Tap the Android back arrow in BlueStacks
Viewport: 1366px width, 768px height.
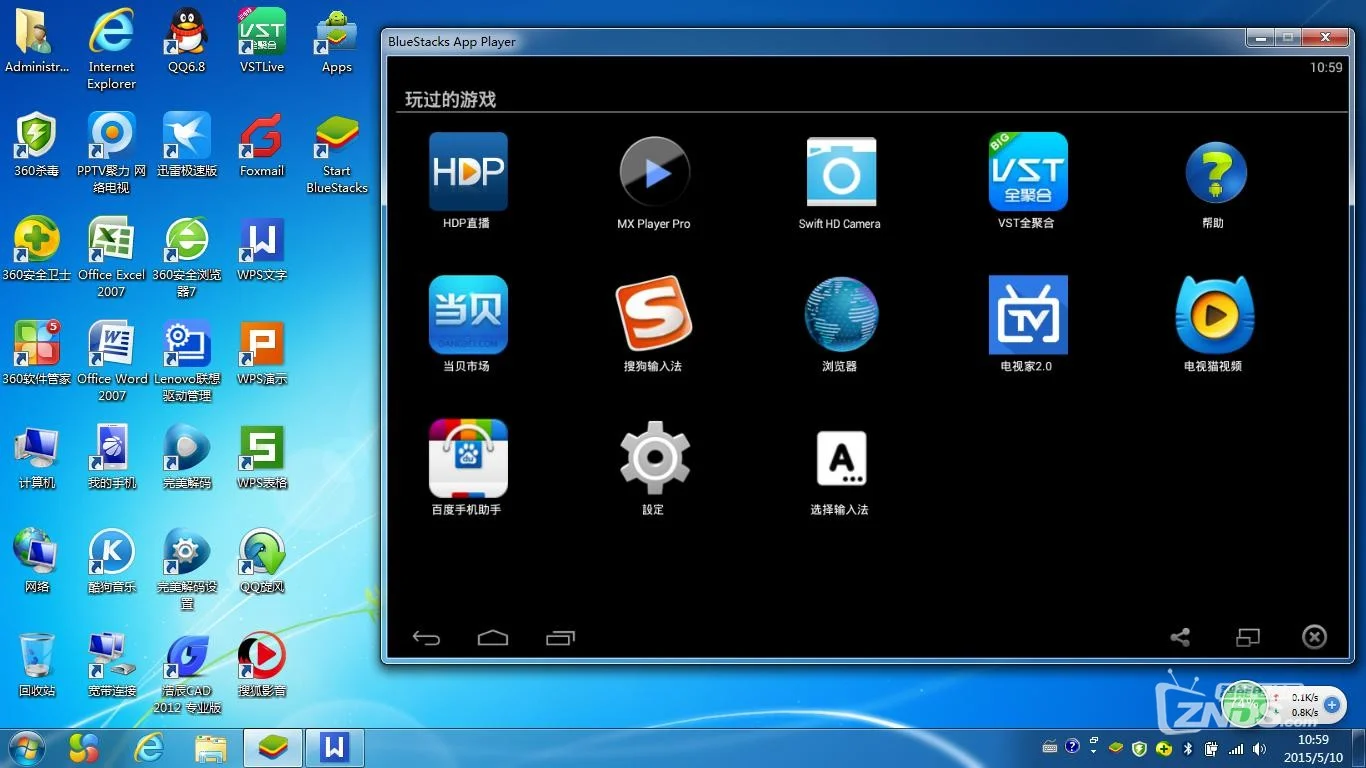426,638
